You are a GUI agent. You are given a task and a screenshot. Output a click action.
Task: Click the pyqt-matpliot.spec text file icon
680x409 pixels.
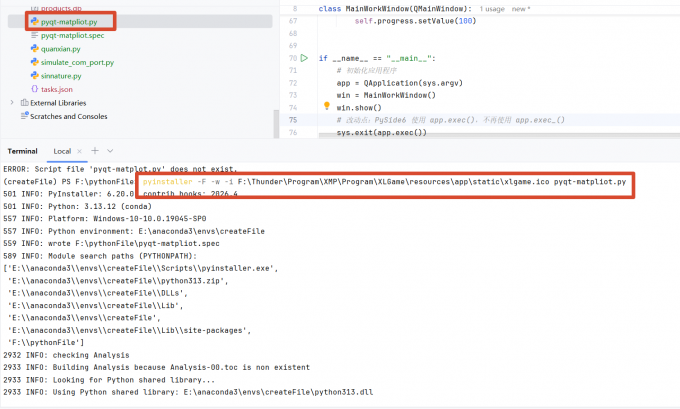click(x=35, y=35)
